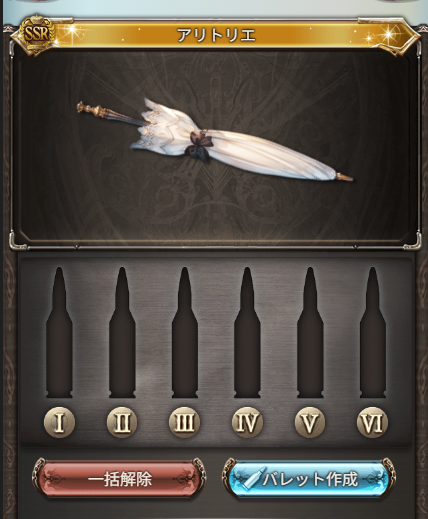Viewport: 428px width, 519px height.
Task: Select empty bullet slot IV
Action: [x=247, y=332]
